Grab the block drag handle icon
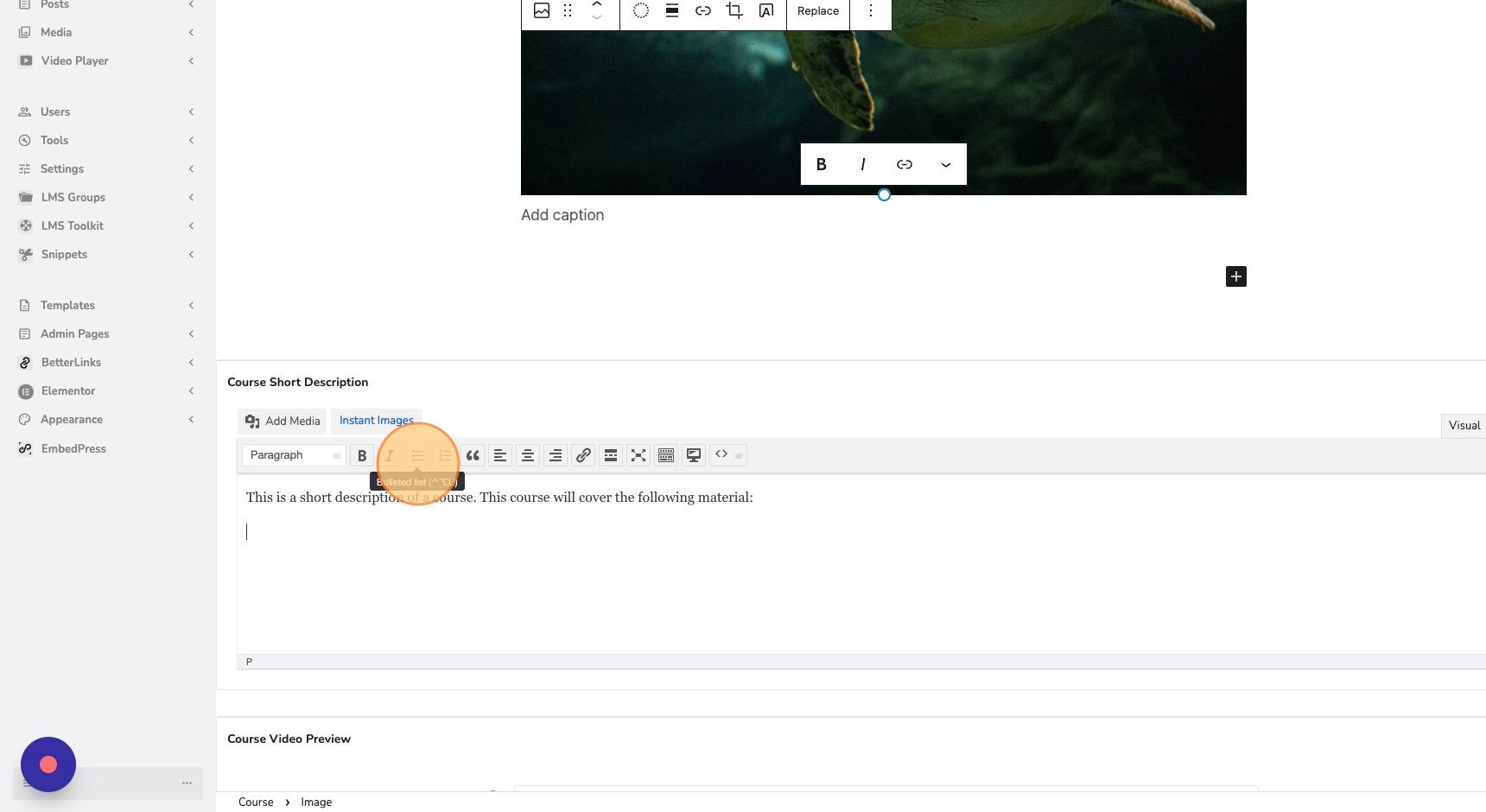Image resolution: width=1486 pixels, height=812 pixels. (x=568, y=10)
